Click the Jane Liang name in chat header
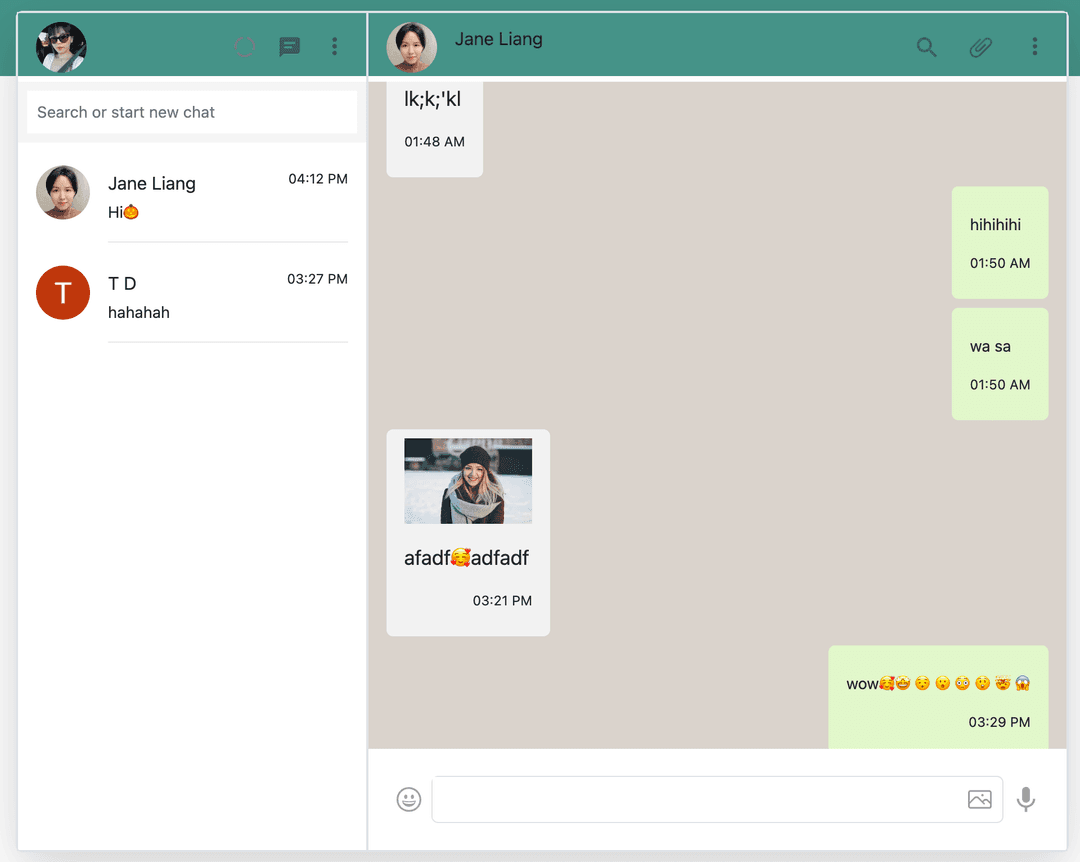 [x=498, y=39]
